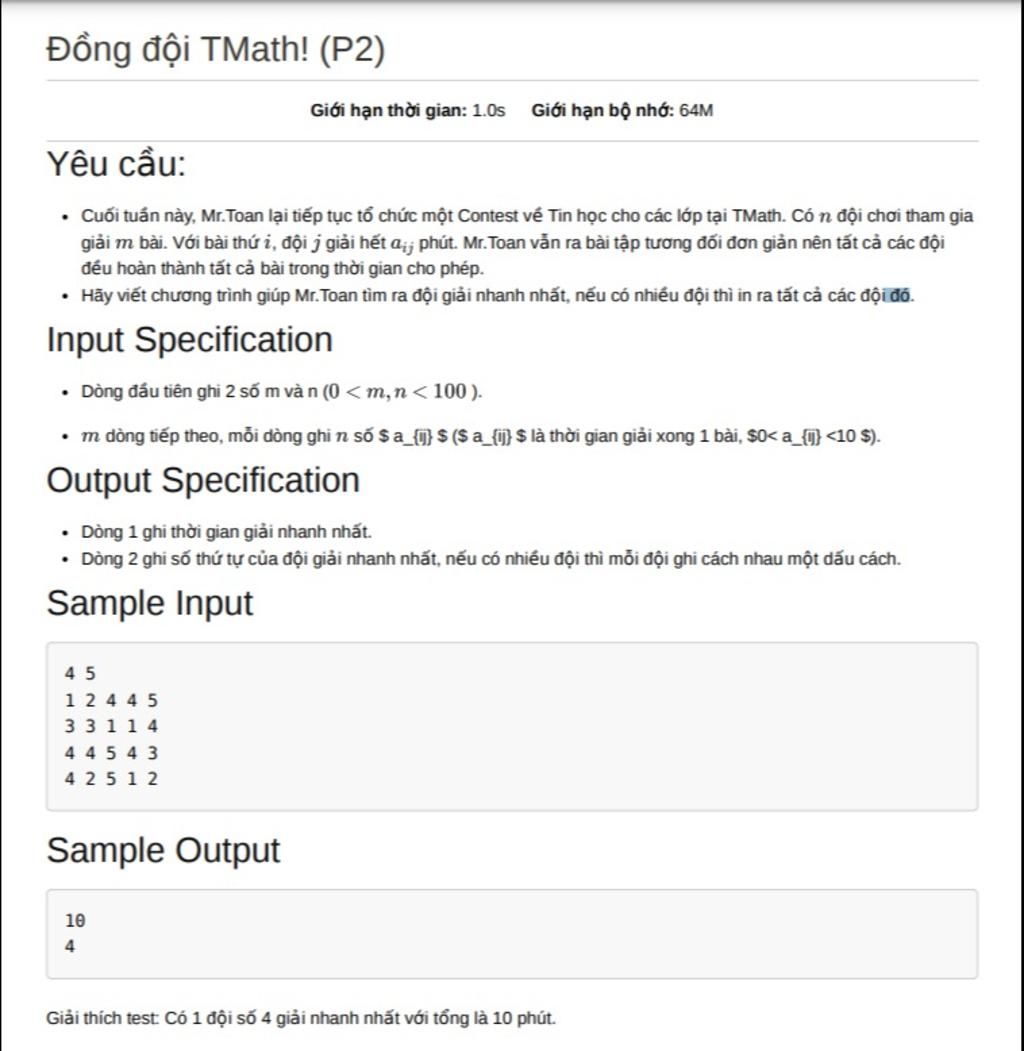Viewport: 1024px width, 1051px height.
Task: Click the value "10" in sample output
Action: point(75,920)
